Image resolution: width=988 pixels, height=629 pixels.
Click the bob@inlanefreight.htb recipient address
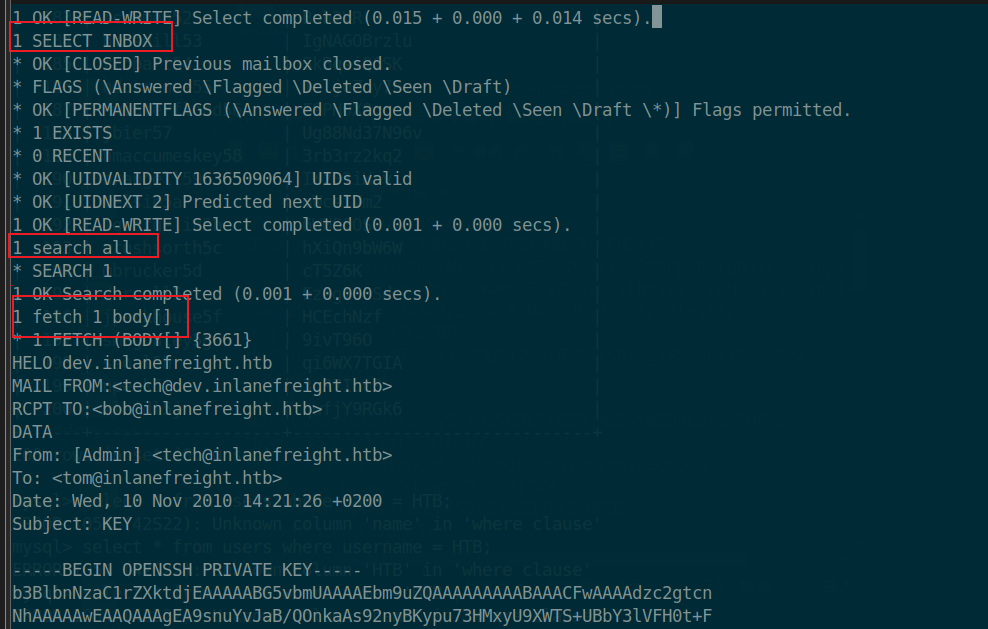click(207, 409)
